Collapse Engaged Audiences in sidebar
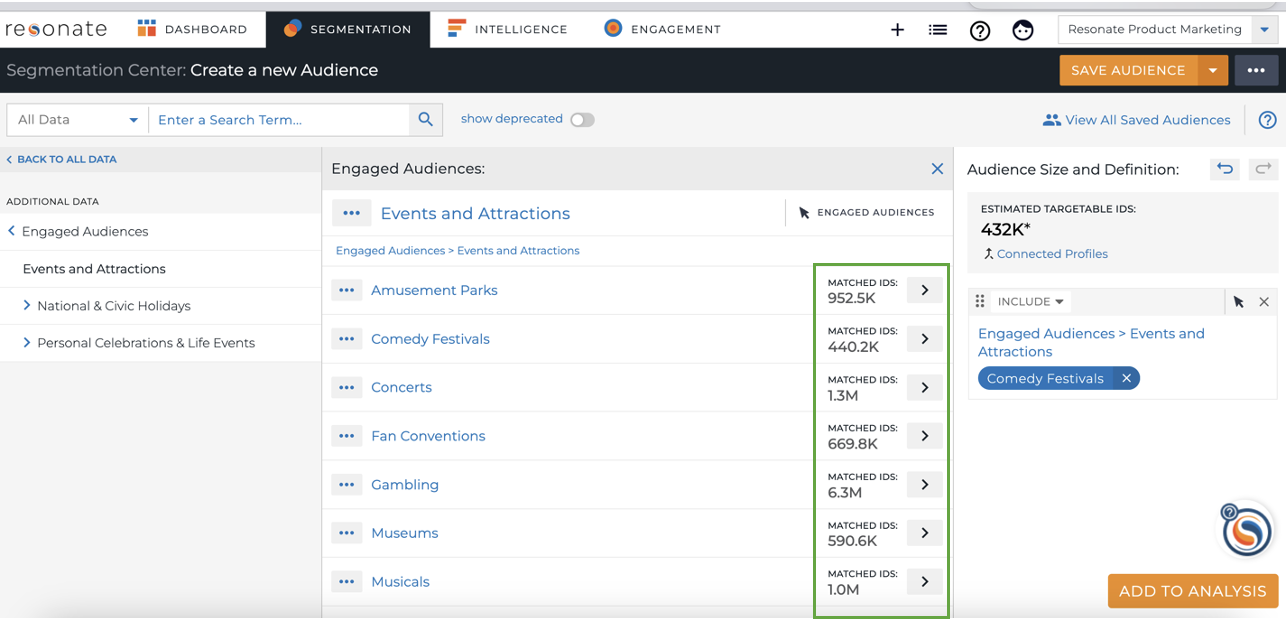 (x=12, y=231)
